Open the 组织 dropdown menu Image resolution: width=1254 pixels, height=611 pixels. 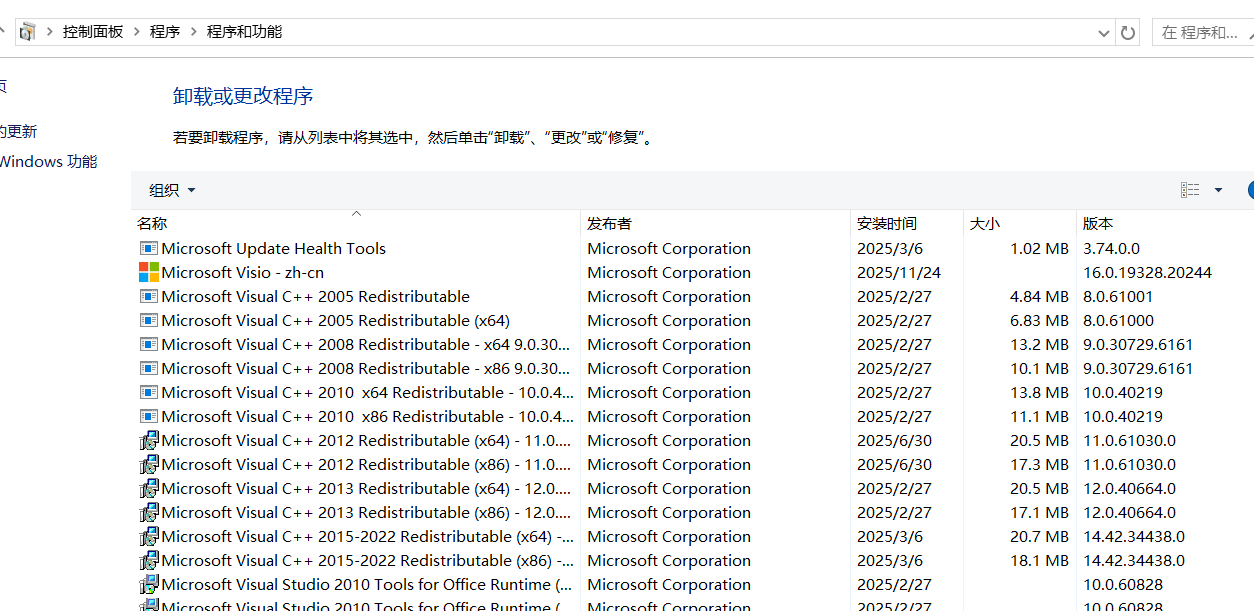pyautogui.click(x=172, y=190)
